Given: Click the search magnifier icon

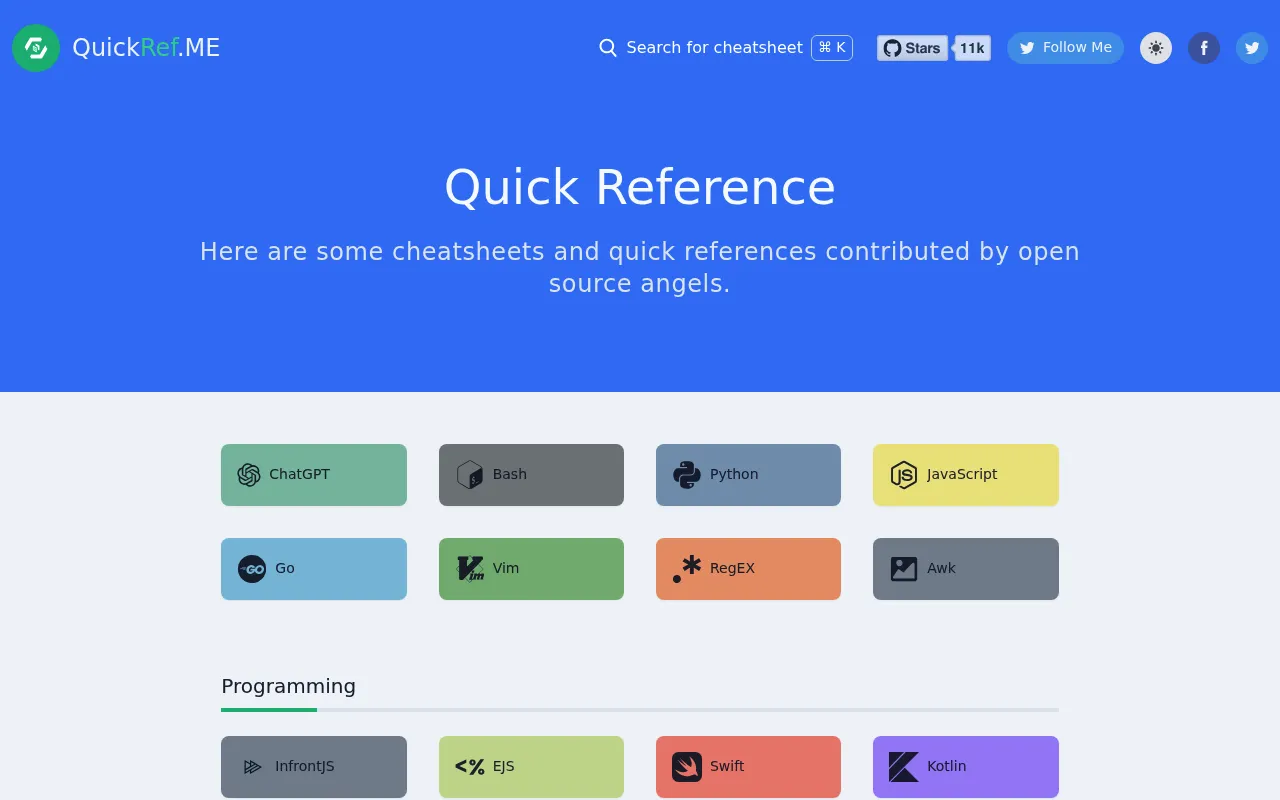Looking at the screenshot, I should click(608, 48).
